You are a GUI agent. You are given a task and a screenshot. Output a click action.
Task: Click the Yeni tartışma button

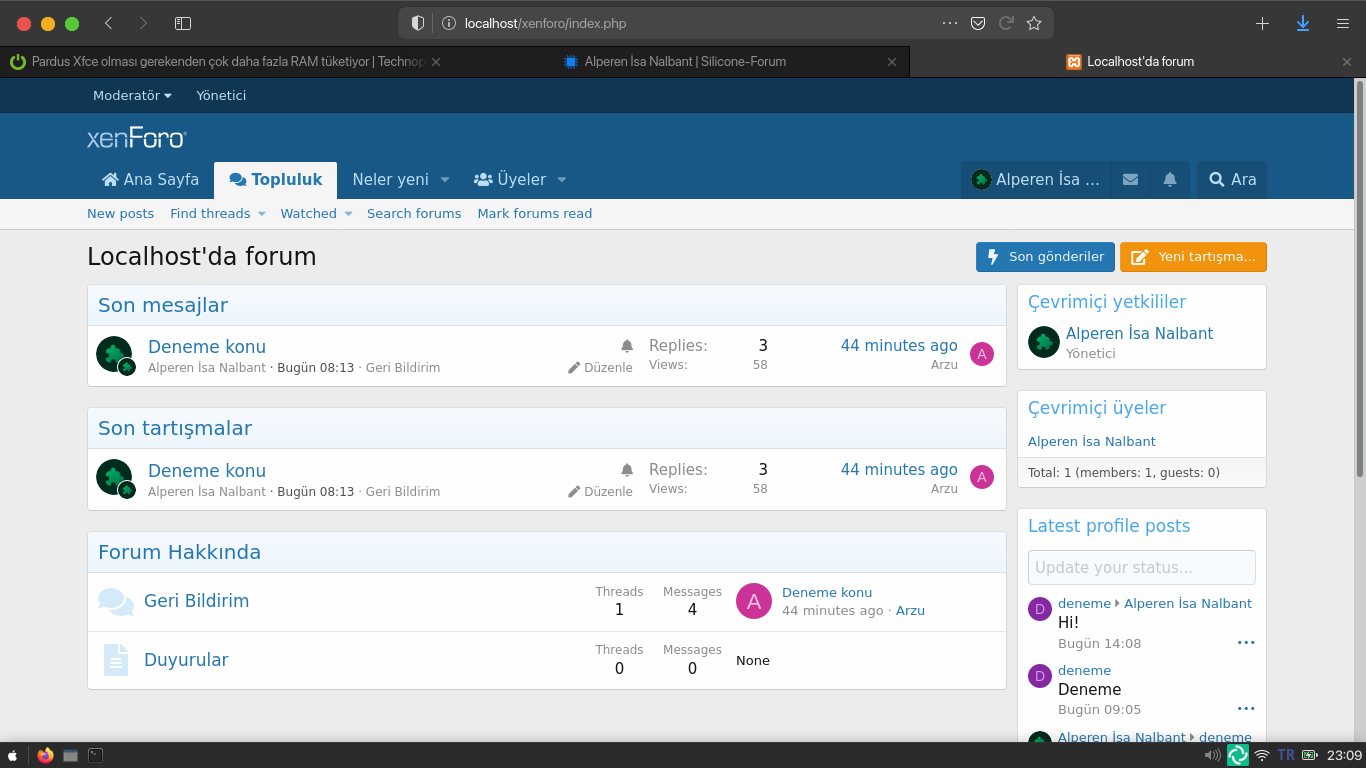(1193, 257)
